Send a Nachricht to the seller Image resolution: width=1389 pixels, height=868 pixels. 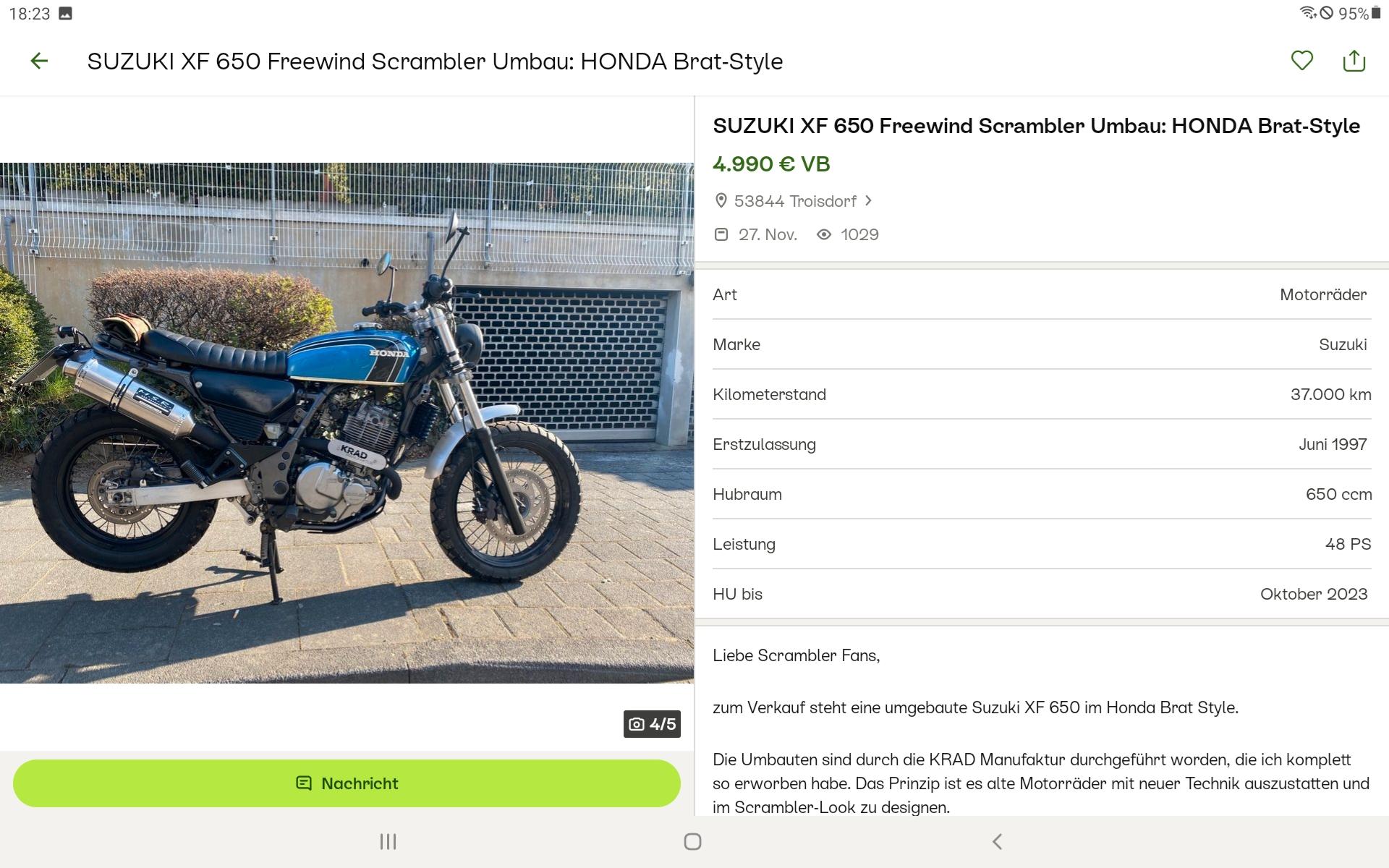click(347, 783)
